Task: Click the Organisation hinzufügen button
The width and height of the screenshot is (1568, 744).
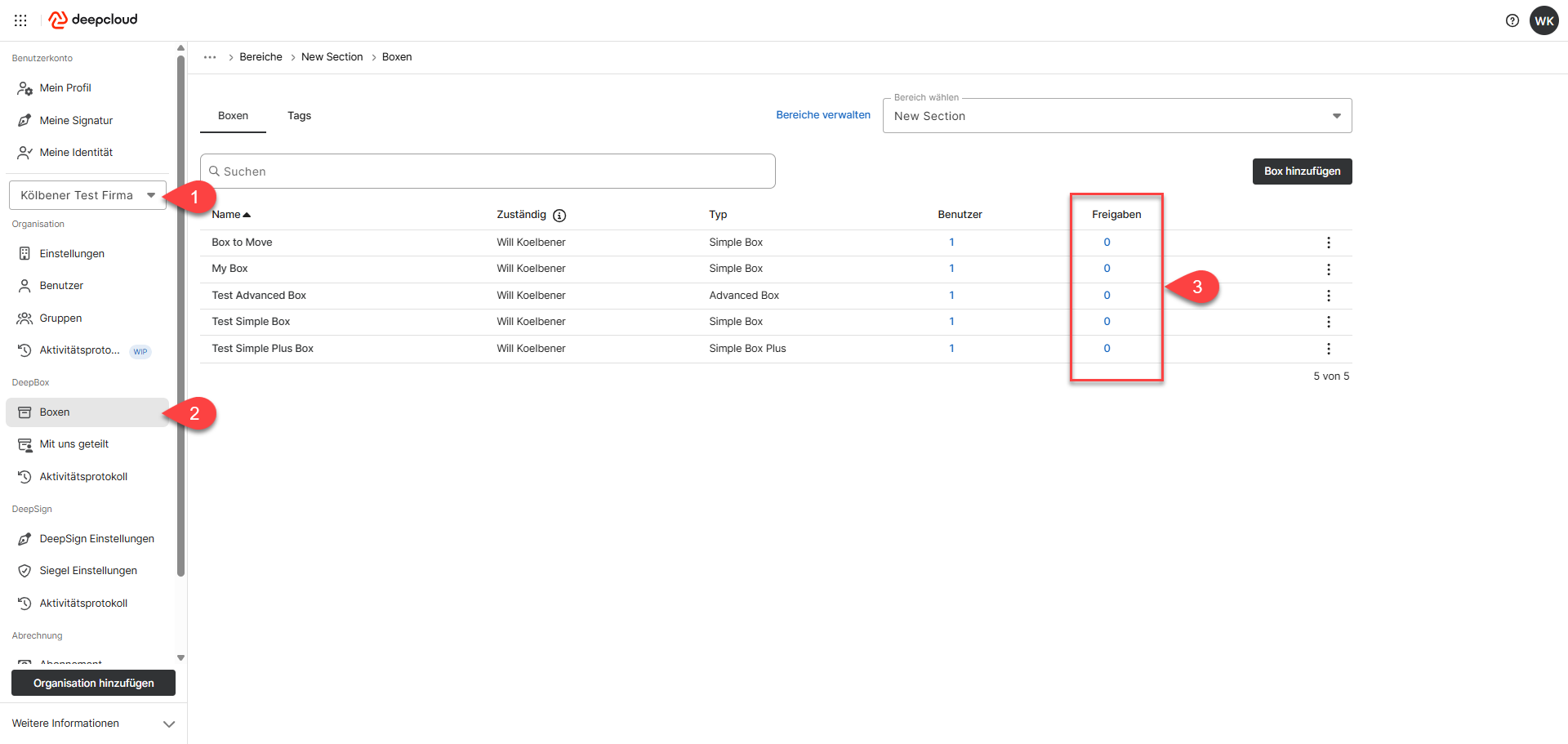Action: (x=93, y=684)
